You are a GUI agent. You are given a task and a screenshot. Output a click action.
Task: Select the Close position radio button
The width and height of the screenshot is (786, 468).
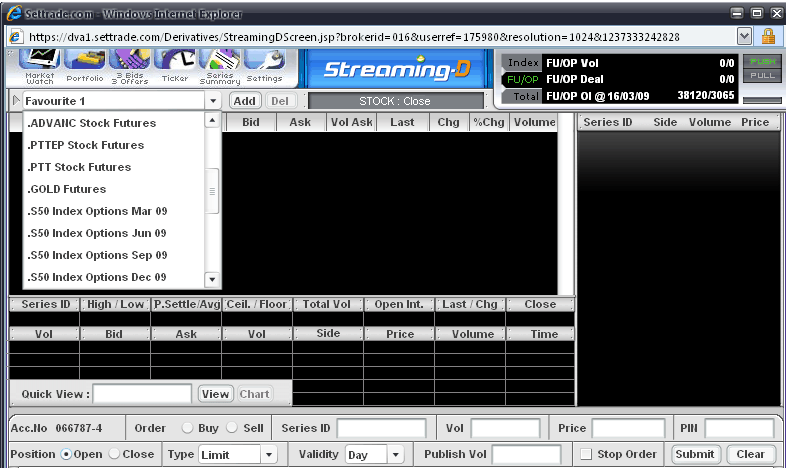click(114, 454)
